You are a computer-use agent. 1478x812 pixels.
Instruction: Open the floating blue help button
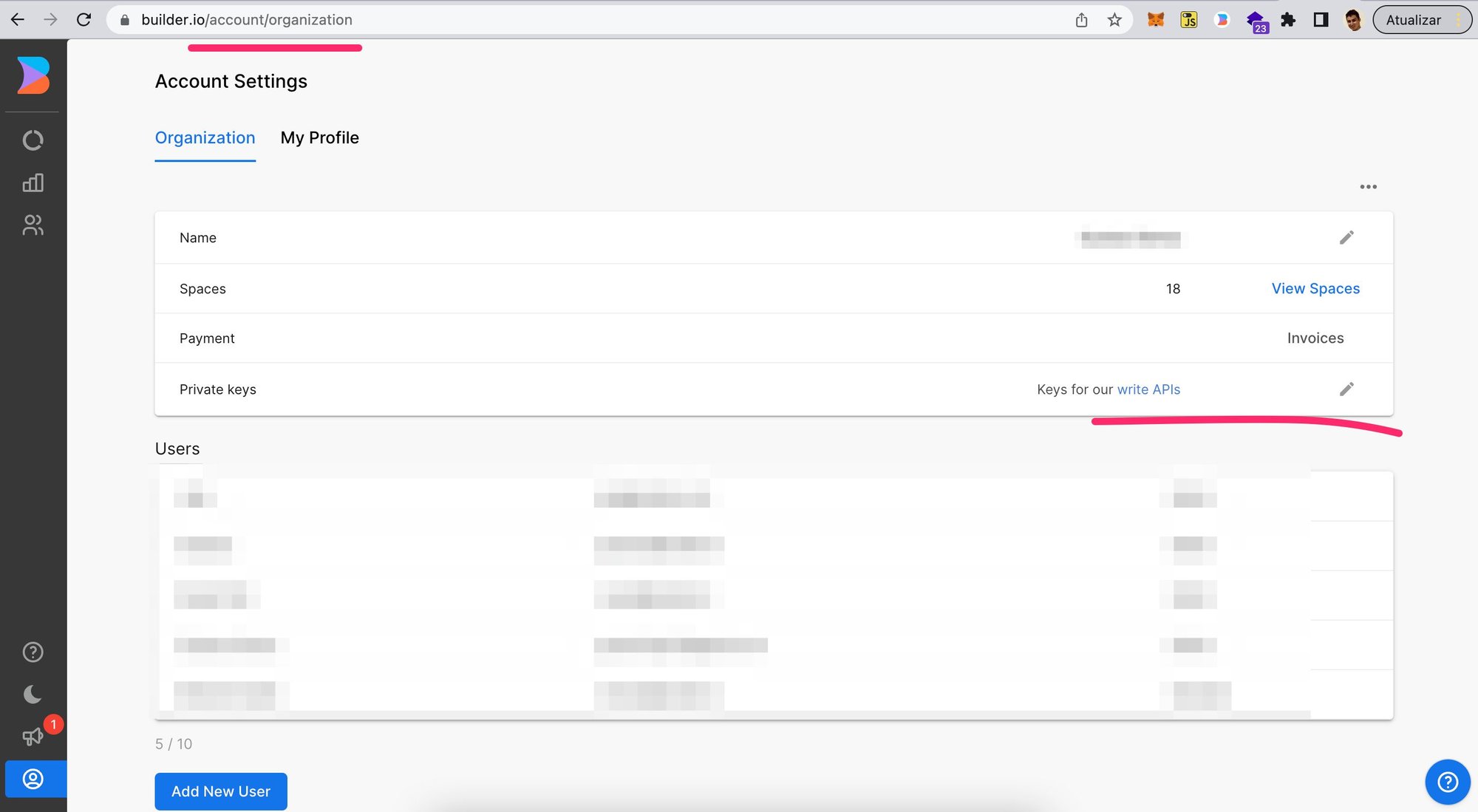(x=1447, y=782)
